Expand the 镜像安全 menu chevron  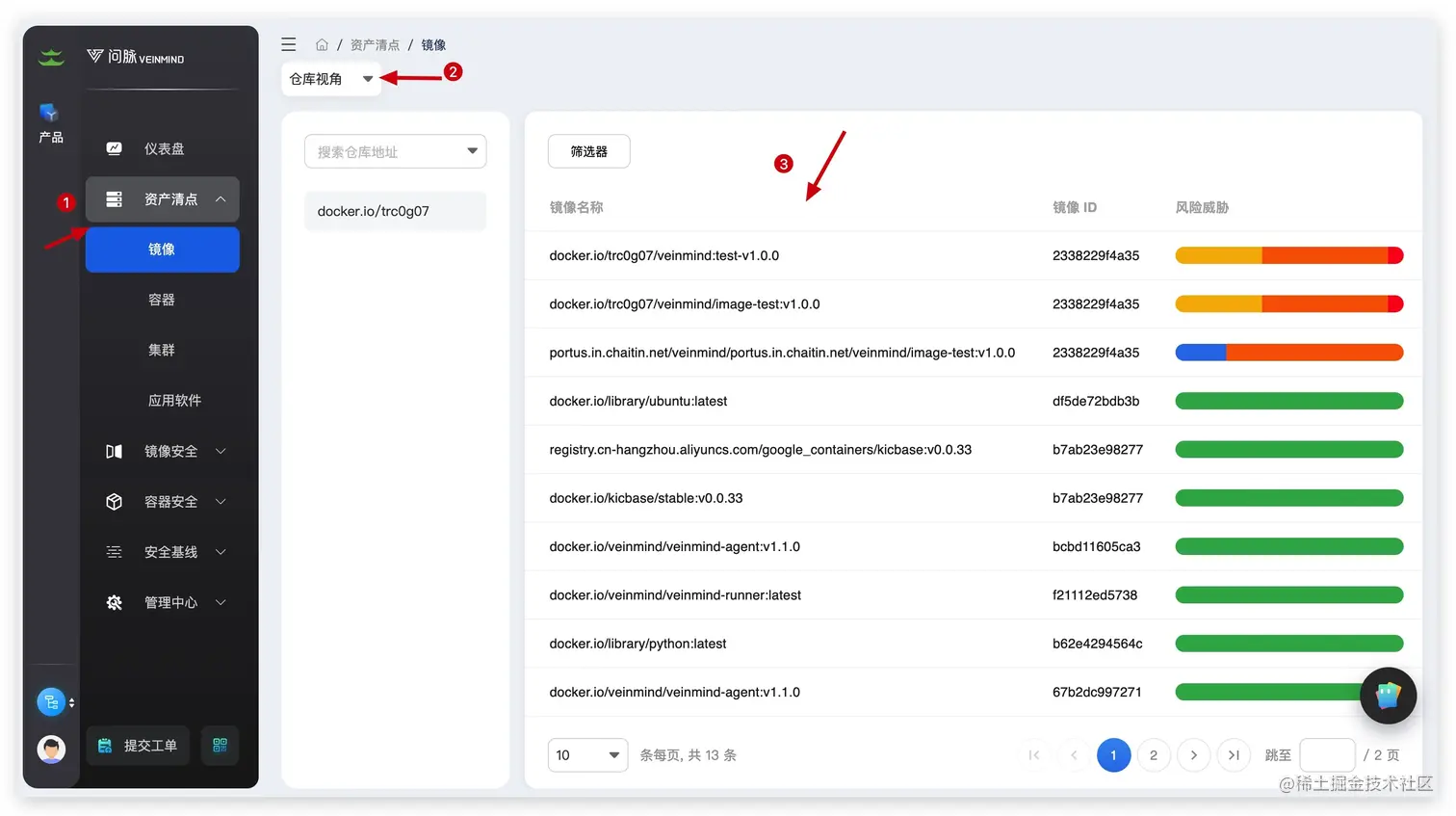point(221,451)
